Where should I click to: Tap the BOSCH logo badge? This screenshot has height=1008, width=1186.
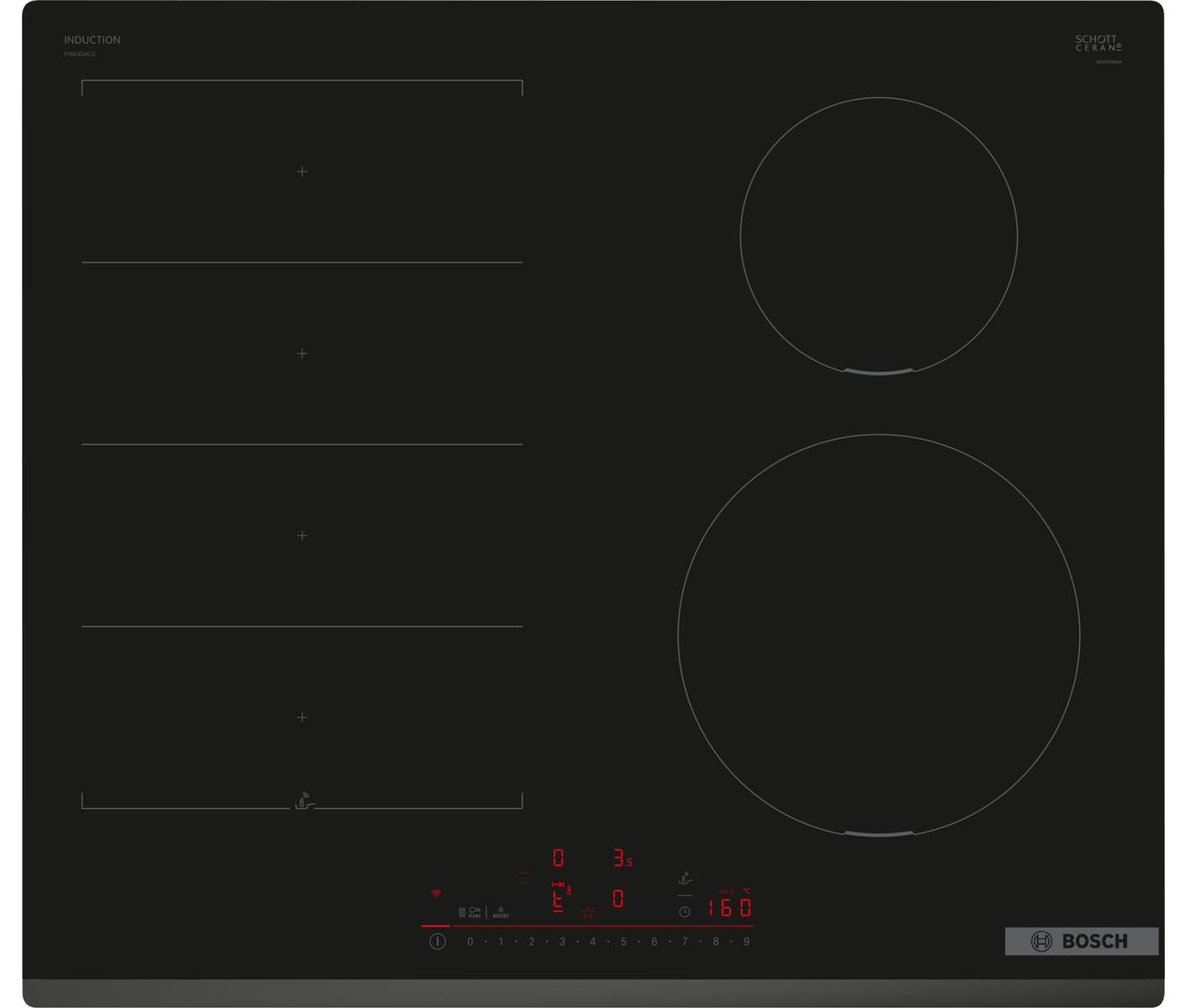coord(1081,941)
